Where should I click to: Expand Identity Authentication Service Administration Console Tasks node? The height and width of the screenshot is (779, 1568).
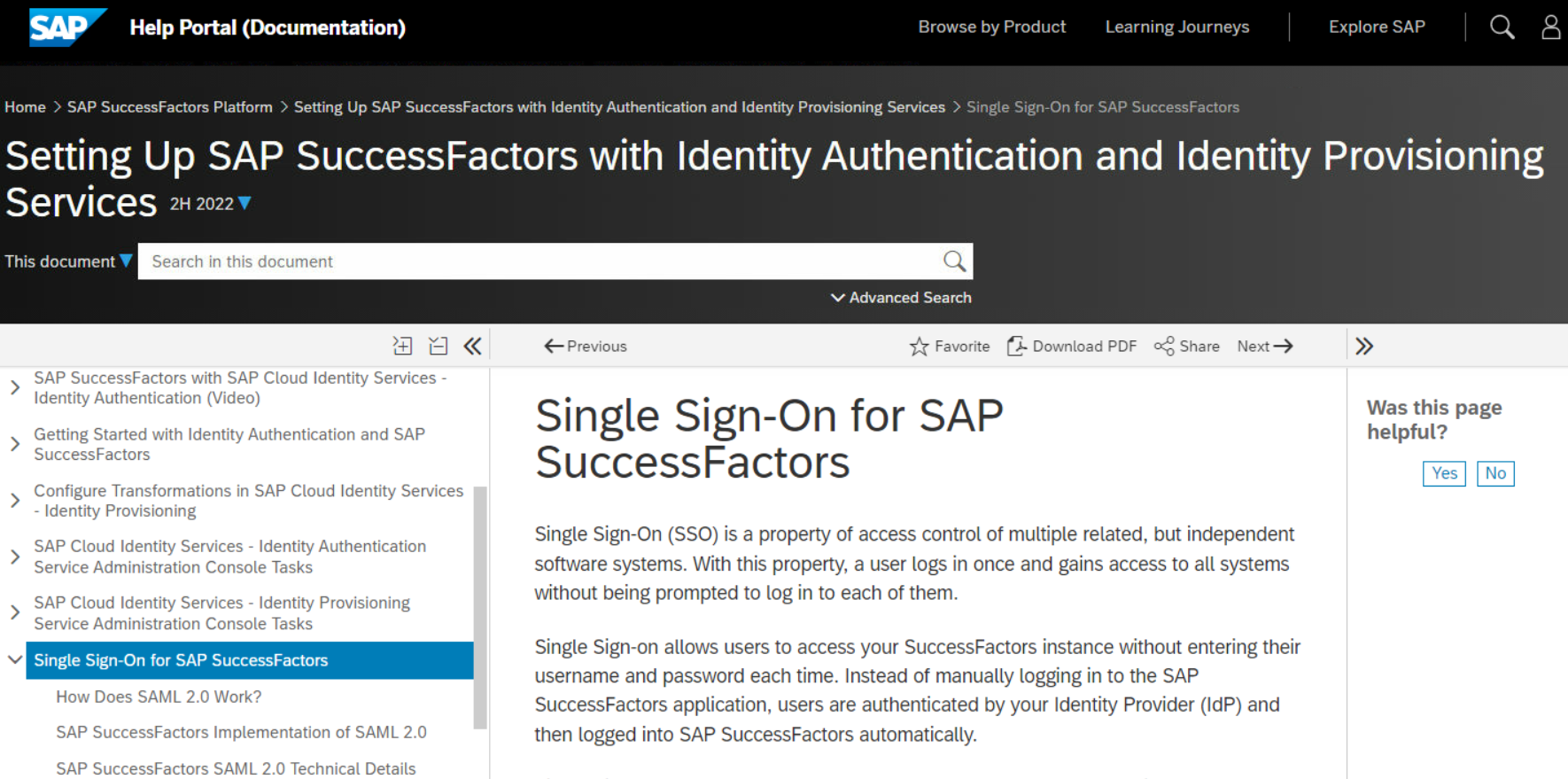coord(15,557)
